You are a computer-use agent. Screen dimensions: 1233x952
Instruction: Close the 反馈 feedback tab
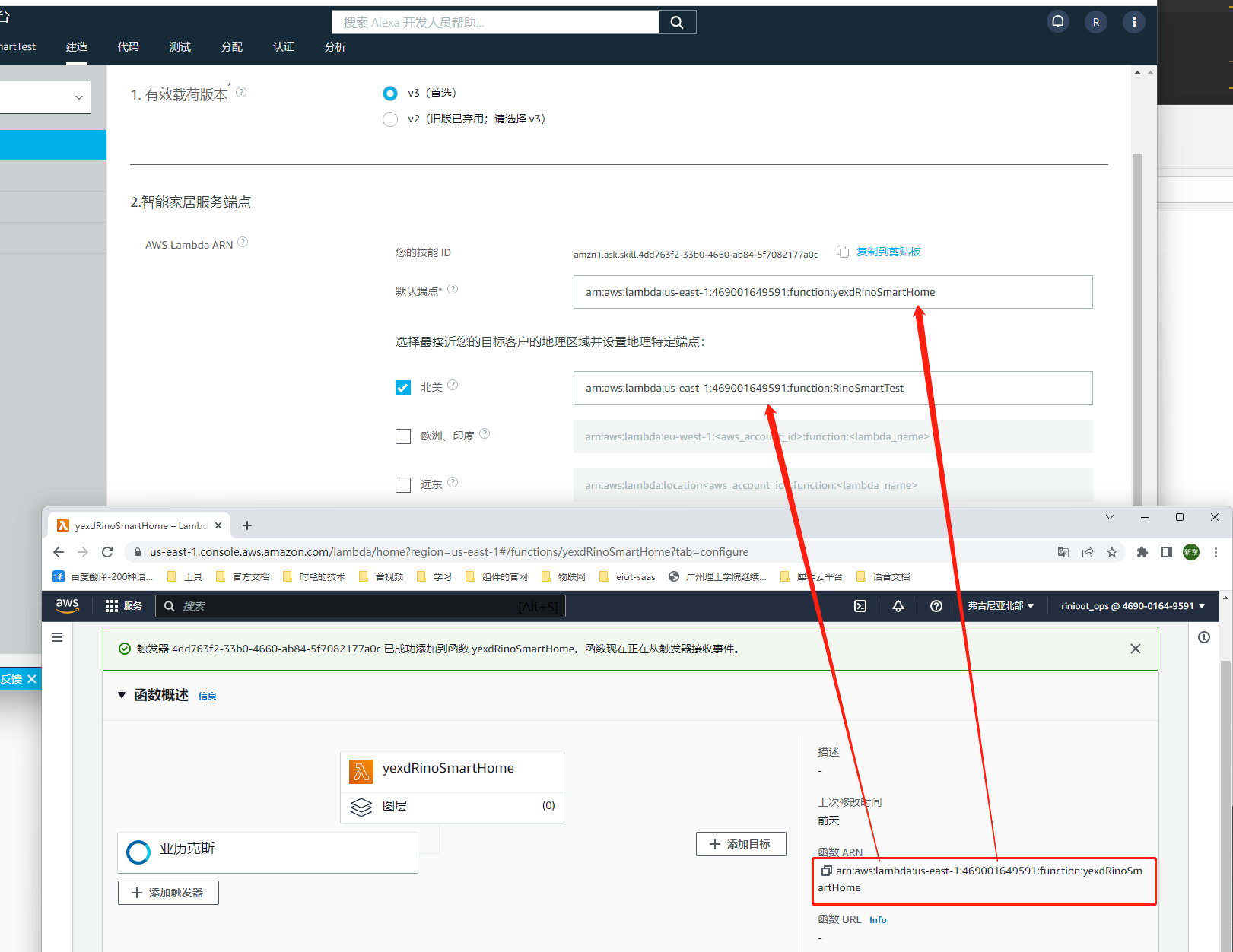pyautogui.click(x=32, y=679)
